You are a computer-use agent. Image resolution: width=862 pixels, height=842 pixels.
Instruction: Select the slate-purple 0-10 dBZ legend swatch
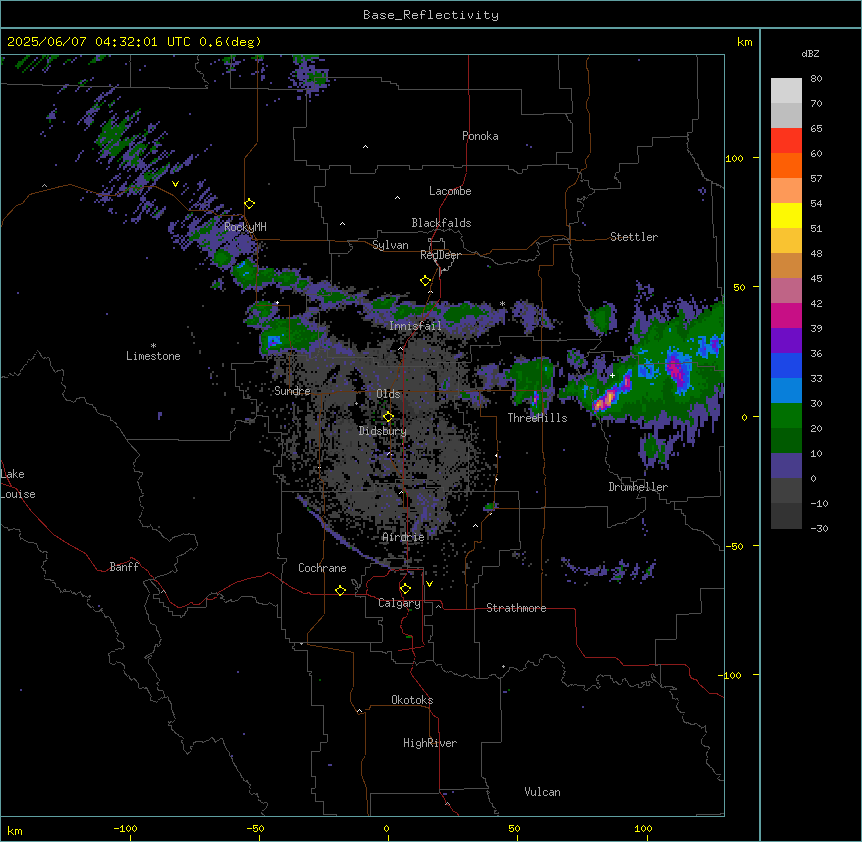coord(786,466)
